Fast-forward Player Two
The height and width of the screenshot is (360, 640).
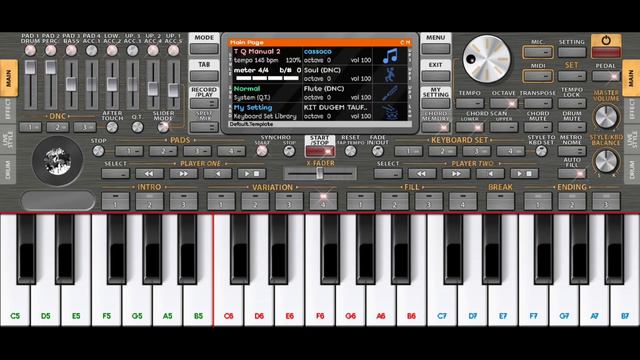click(x=456, y=173)
